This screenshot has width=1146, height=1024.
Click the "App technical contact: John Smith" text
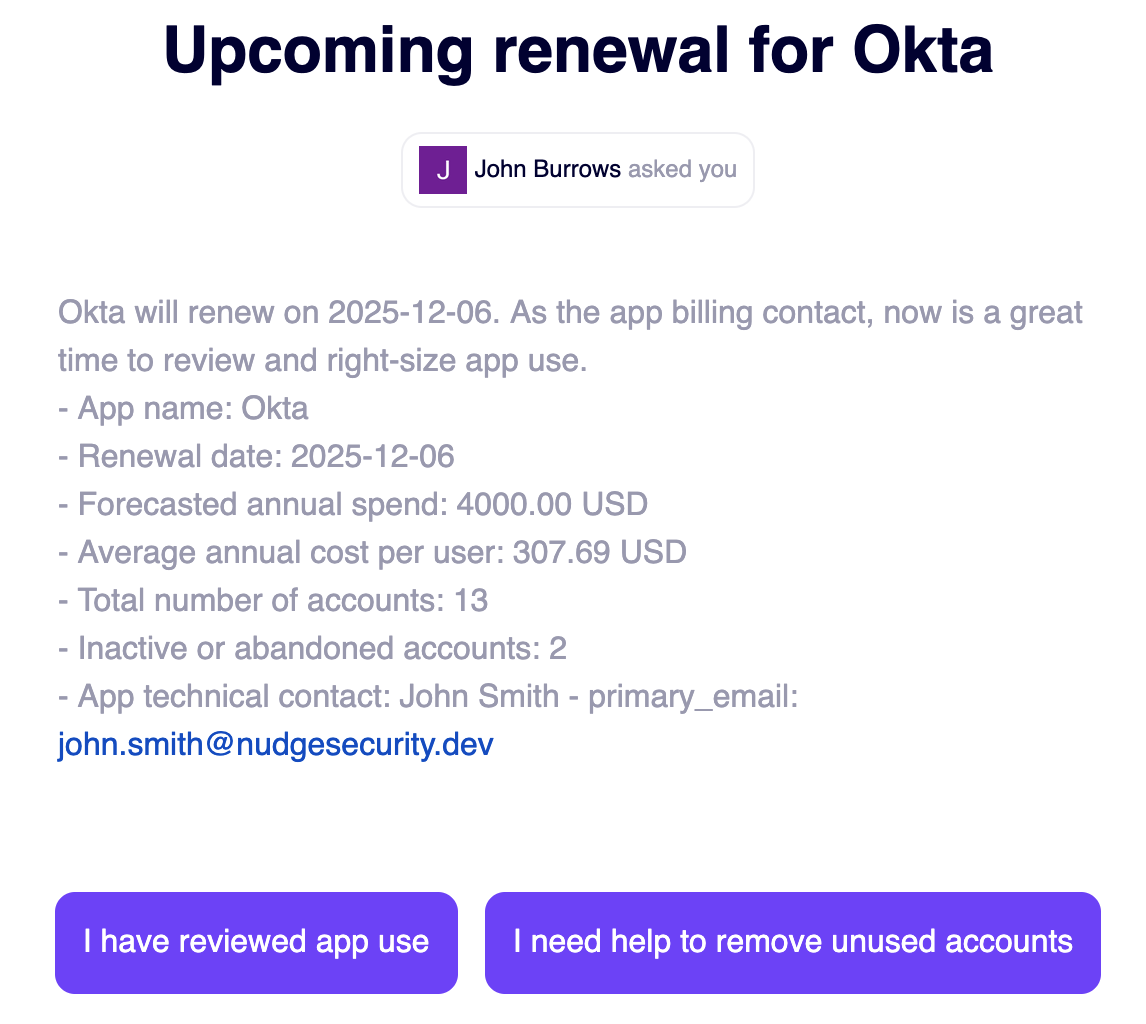[x=310, y=697]
